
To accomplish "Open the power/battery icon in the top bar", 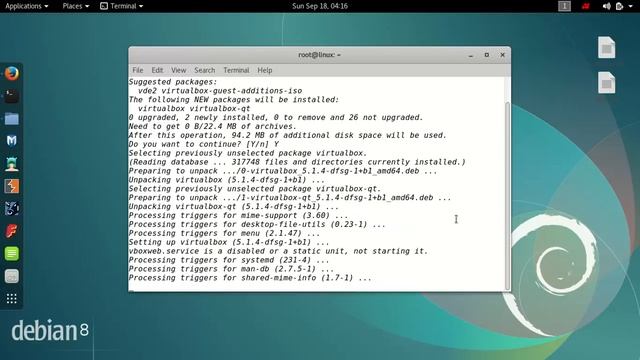I will coord(619,6).
